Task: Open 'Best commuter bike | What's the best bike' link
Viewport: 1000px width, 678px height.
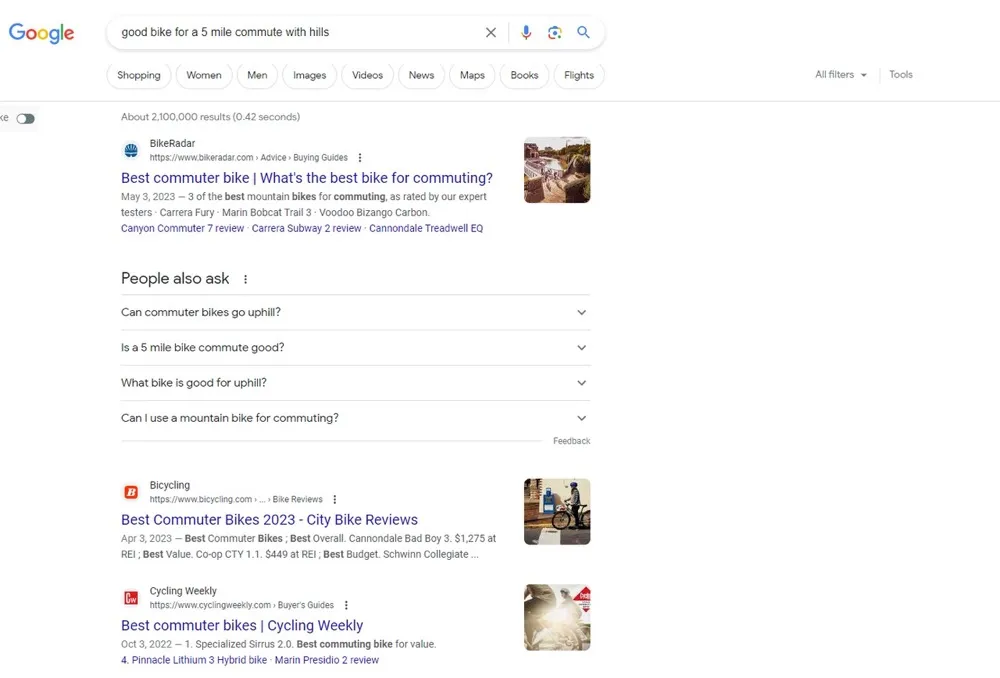Action: (307, 178)
